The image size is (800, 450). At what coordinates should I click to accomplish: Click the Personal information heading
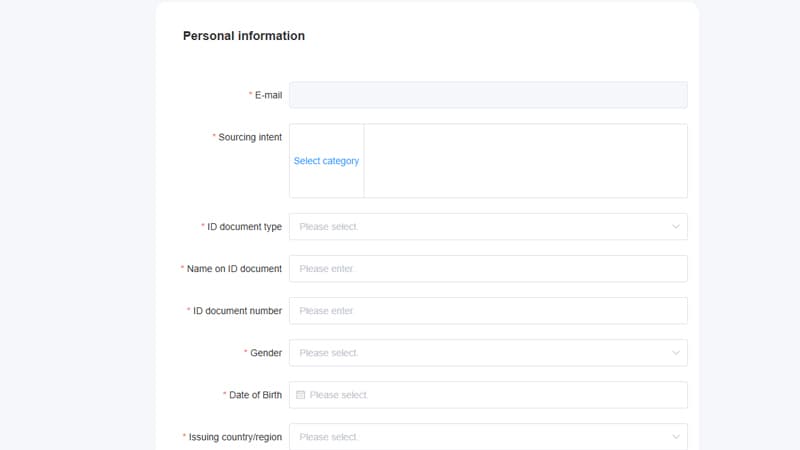(x=244, y=36)
